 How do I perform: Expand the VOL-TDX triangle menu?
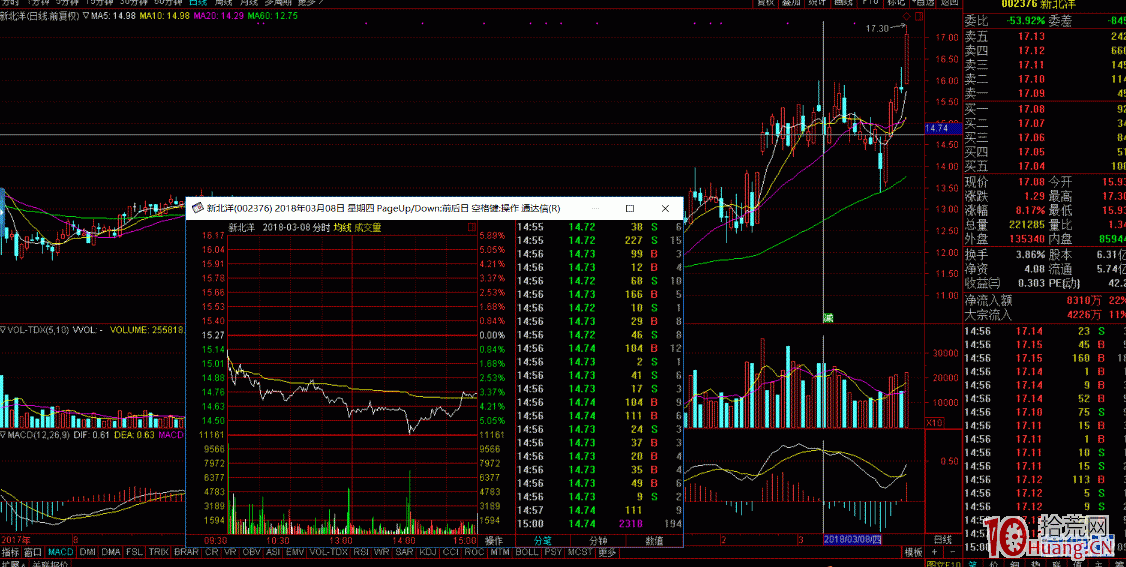tap(3, 330)
